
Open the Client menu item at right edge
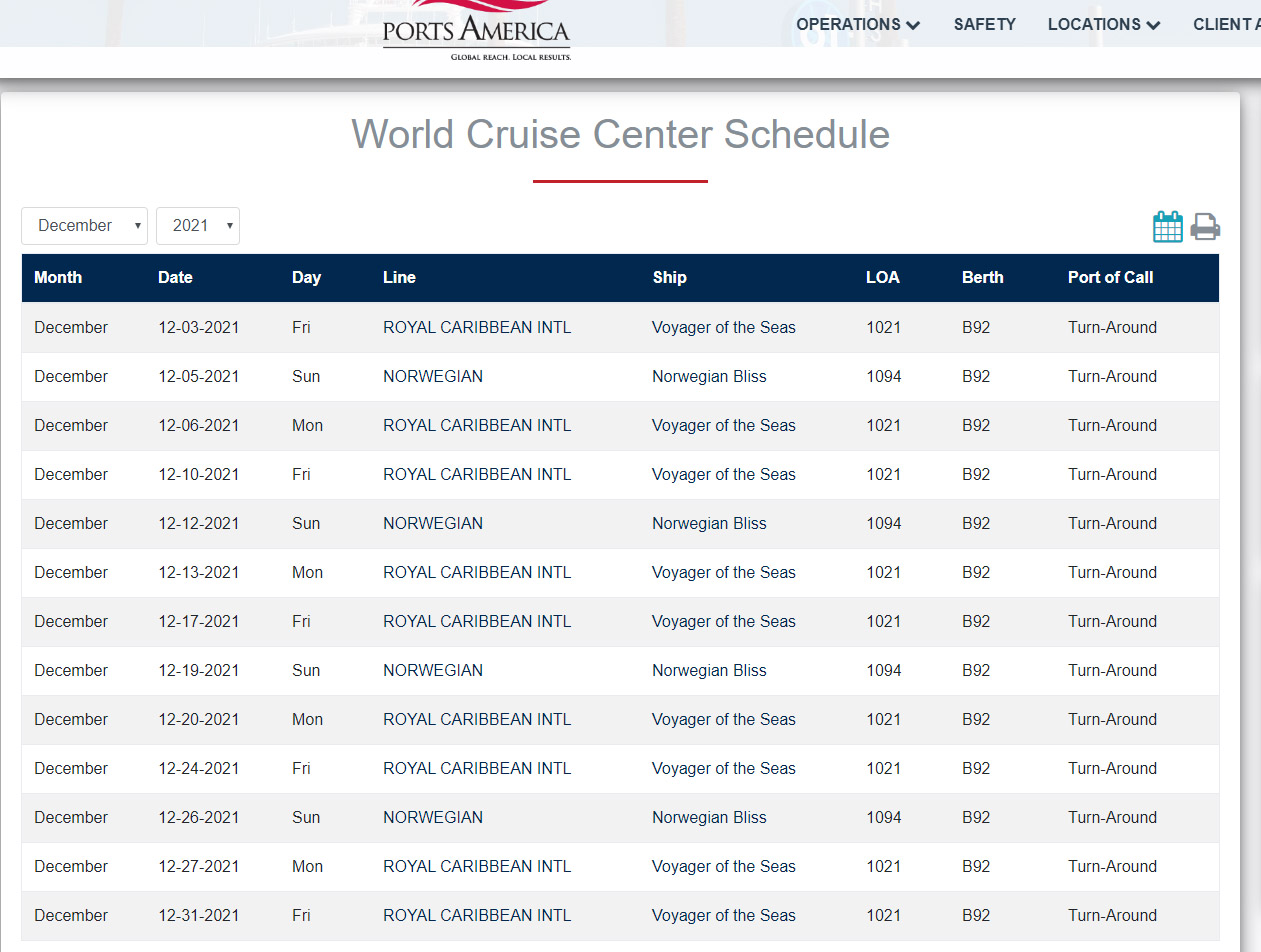1227,25
